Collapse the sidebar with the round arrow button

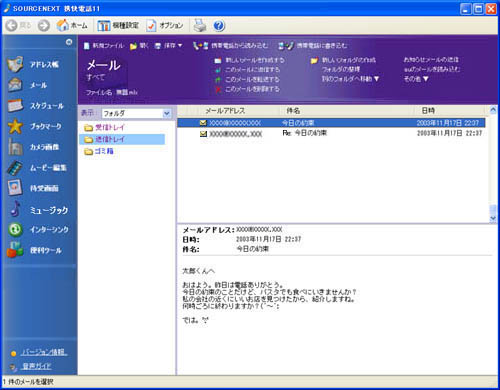69,42
